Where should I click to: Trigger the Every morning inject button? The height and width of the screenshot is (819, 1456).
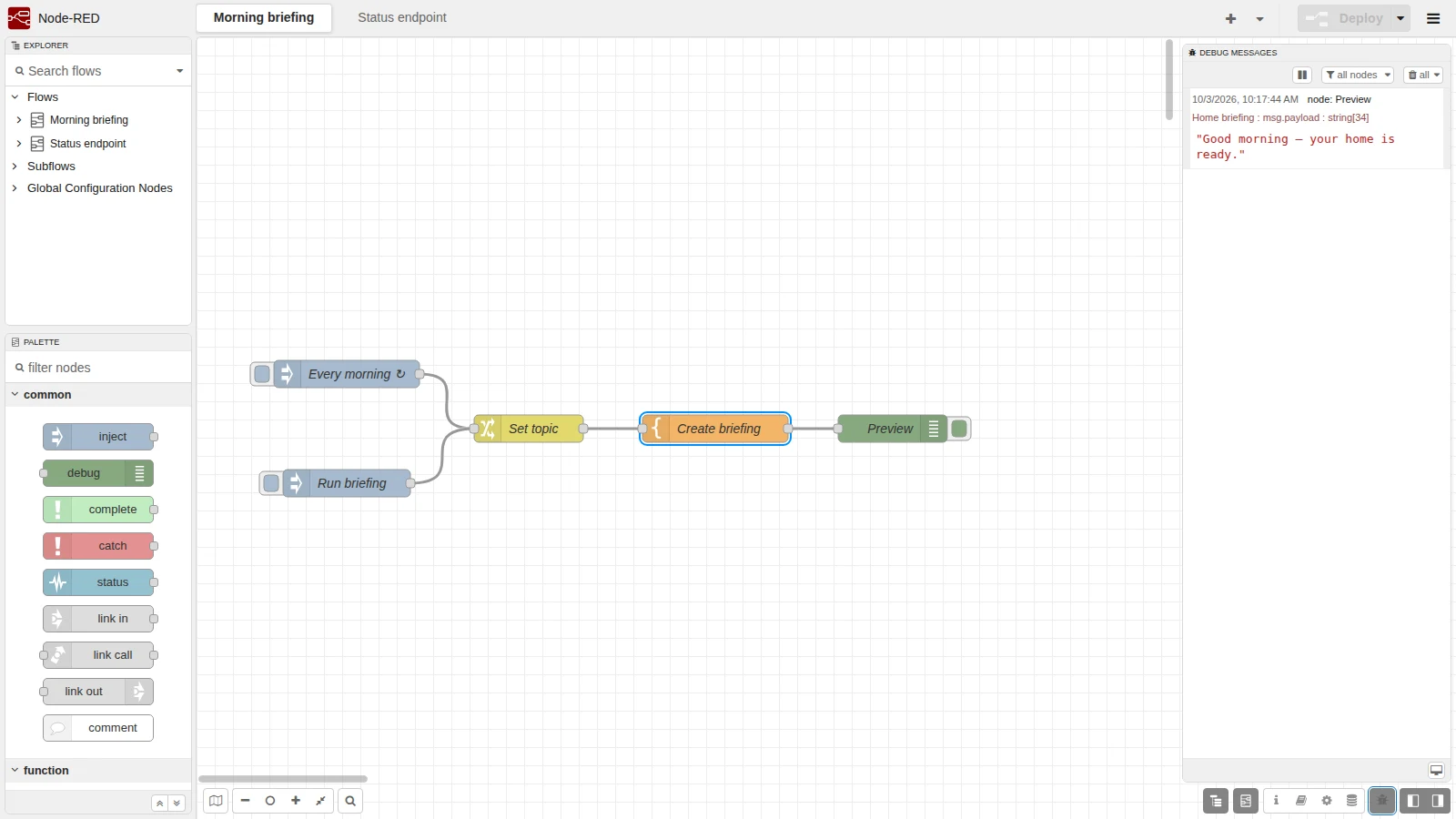pyautogui.click(x=262, y=374)
